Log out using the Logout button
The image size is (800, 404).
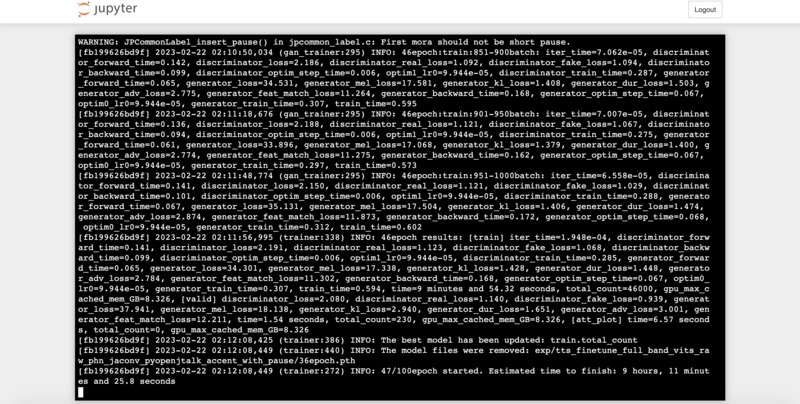click(705, 10)
